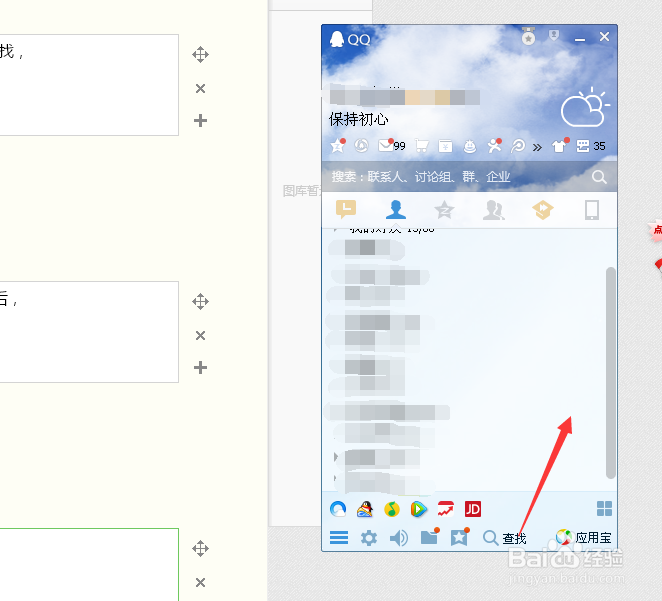
Task: Open the medal icon in QQ title bar
Action: pyautogui.click(x=528, y=36)
